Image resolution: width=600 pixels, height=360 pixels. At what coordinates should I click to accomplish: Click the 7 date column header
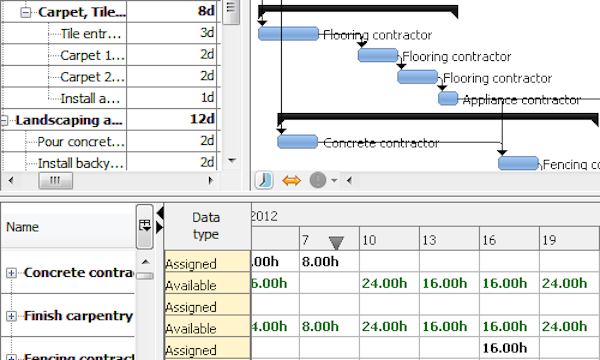point(329,239)
